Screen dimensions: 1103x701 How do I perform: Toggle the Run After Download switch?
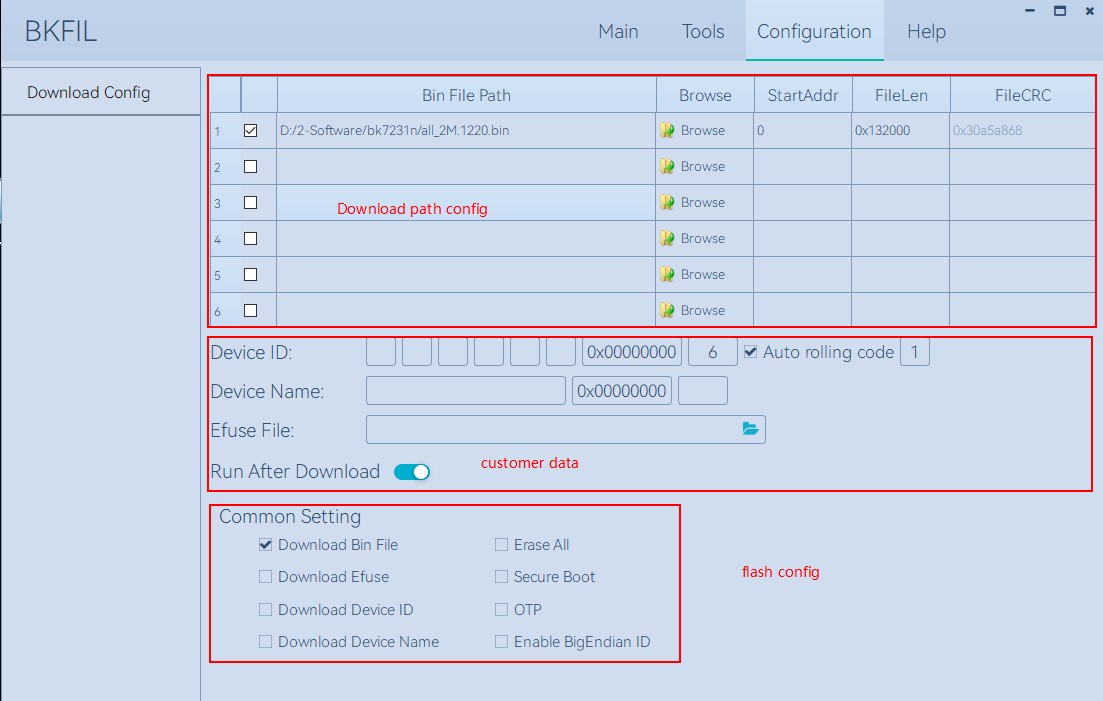point(412,472)
